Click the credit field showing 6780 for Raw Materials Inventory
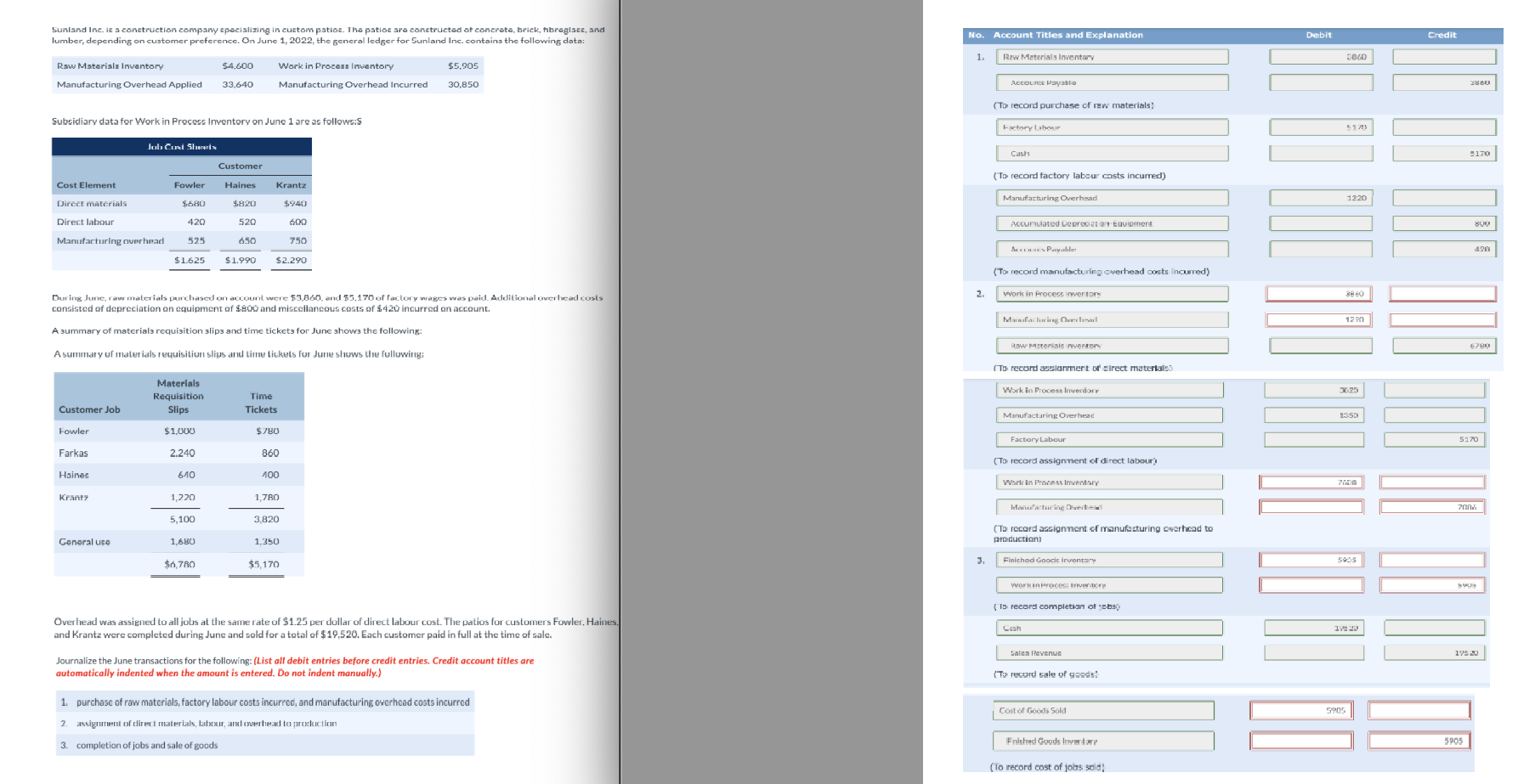Viewport: 1518px width, 784px height. coord(1444,345)
